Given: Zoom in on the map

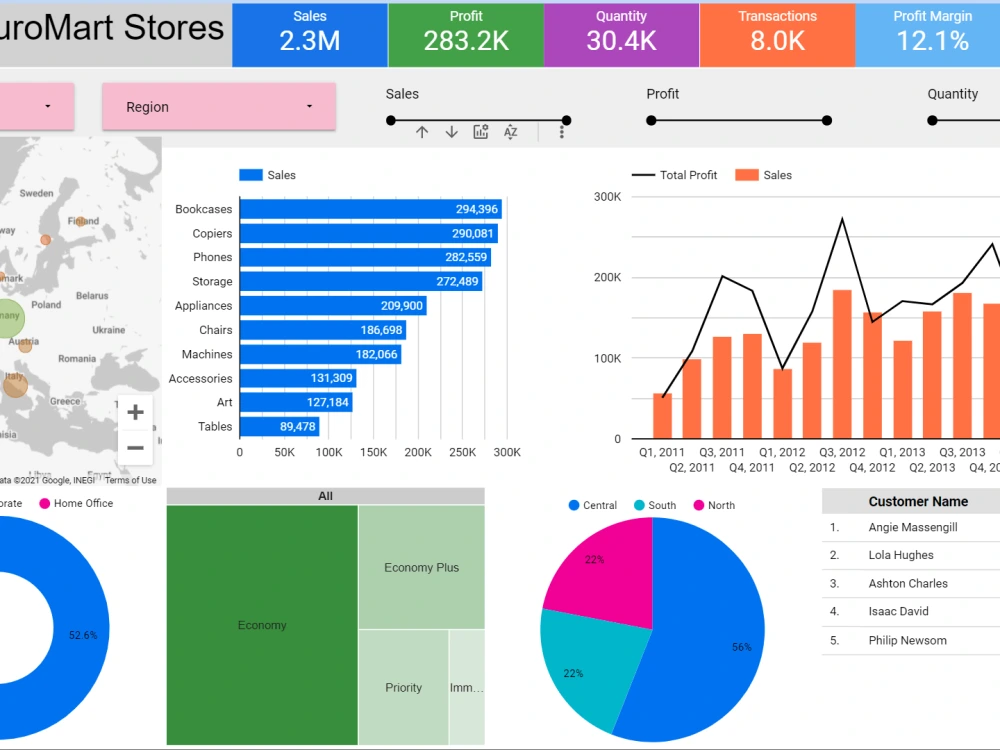Looking at the screenshot, I should [135, 412].
